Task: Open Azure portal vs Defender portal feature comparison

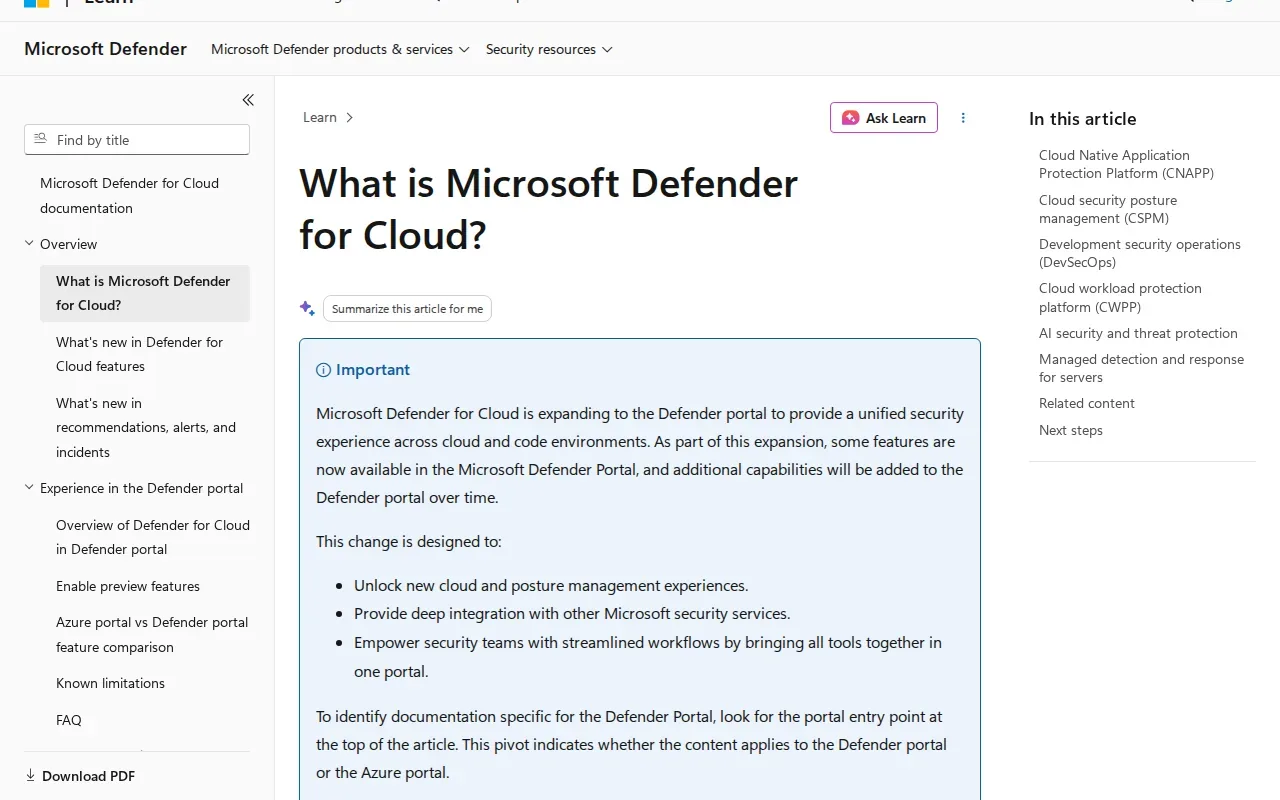Action: [x=152, y=635]
